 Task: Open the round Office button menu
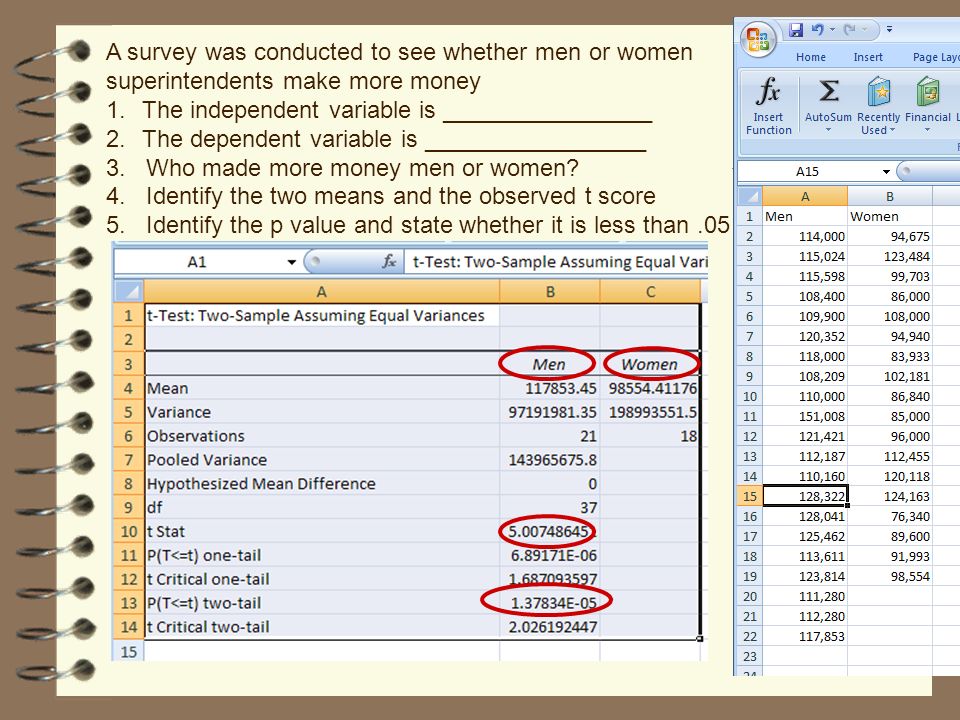coord(759,39)
